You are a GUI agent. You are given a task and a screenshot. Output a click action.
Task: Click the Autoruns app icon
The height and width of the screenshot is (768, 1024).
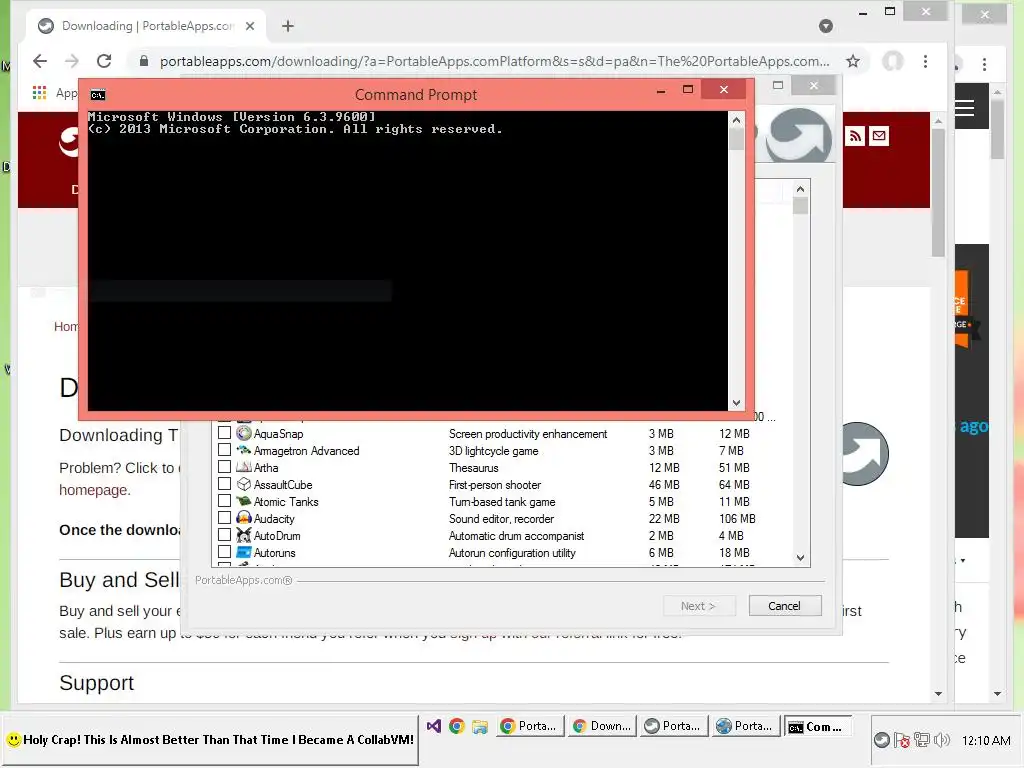(x=244, y=552)
